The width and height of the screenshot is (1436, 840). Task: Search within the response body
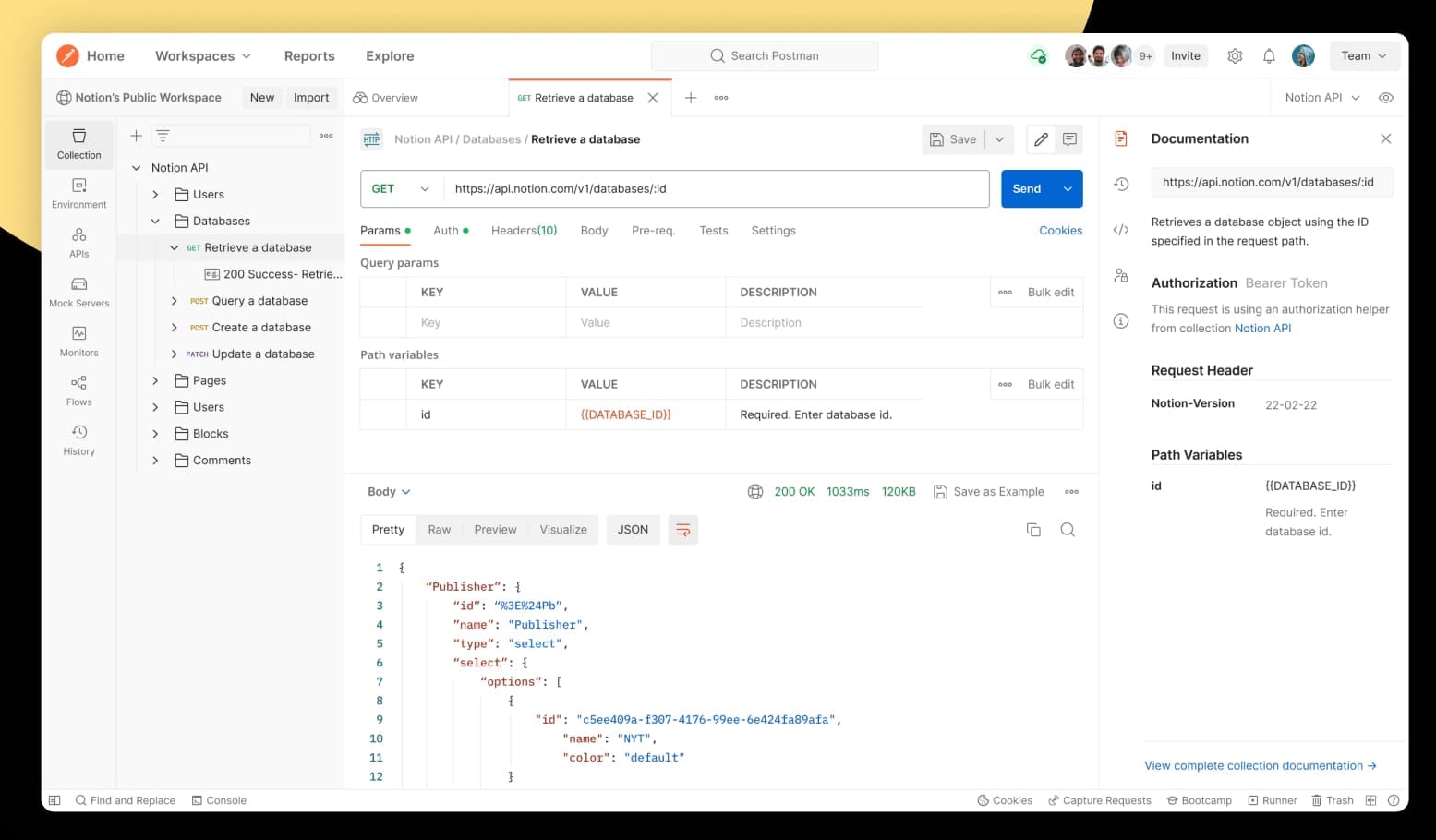tap(1068, 530)
